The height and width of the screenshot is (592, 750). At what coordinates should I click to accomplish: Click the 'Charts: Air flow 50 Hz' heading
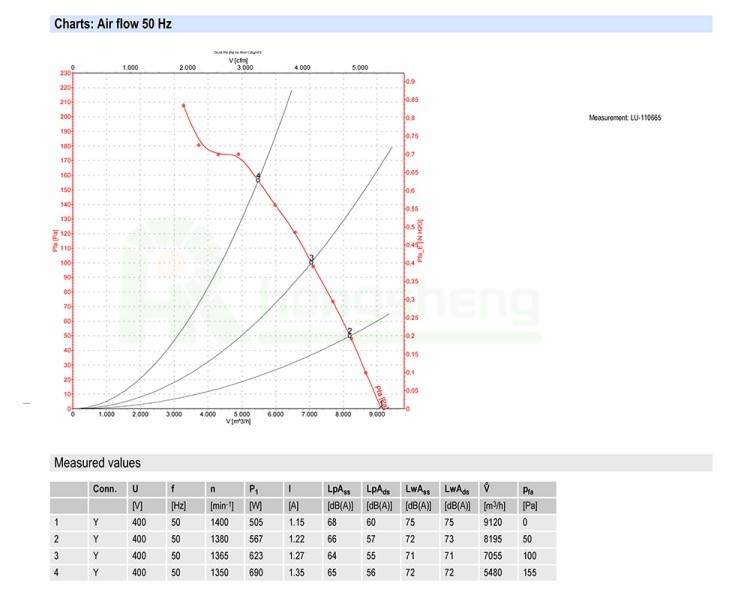tap(112, 24)
